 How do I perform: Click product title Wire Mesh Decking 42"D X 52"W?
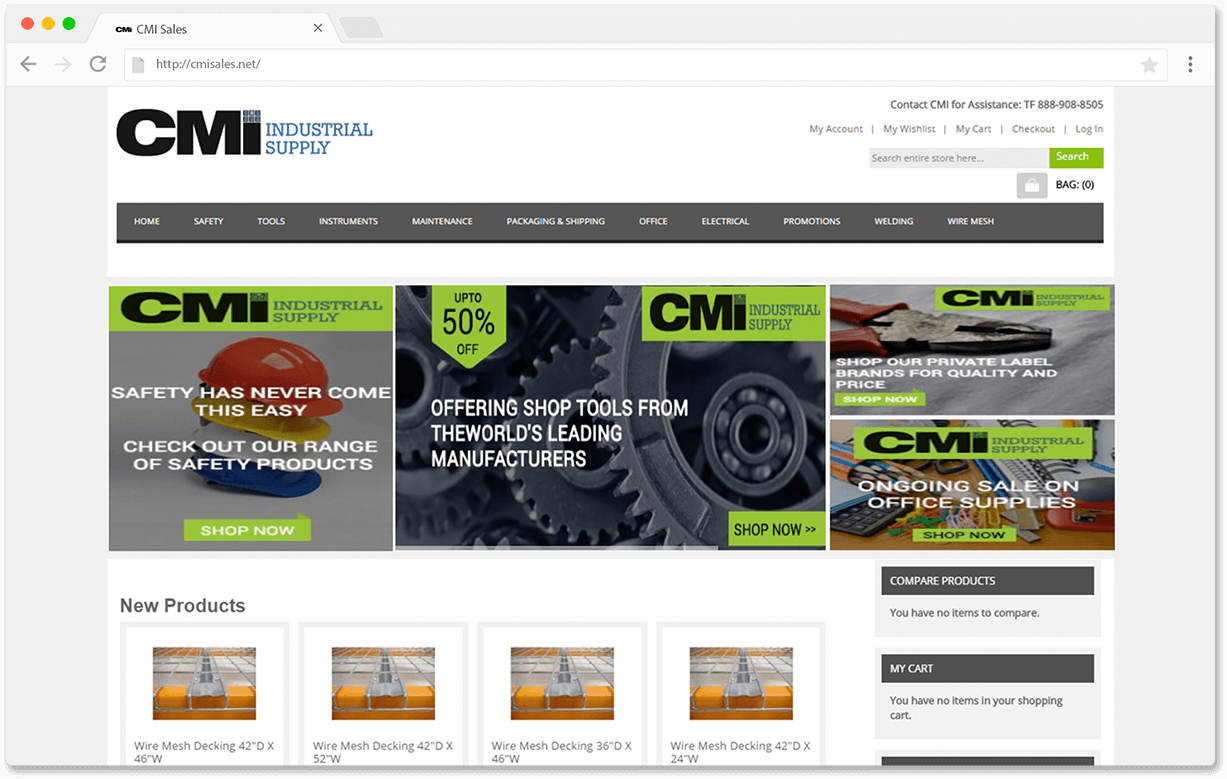383,752
